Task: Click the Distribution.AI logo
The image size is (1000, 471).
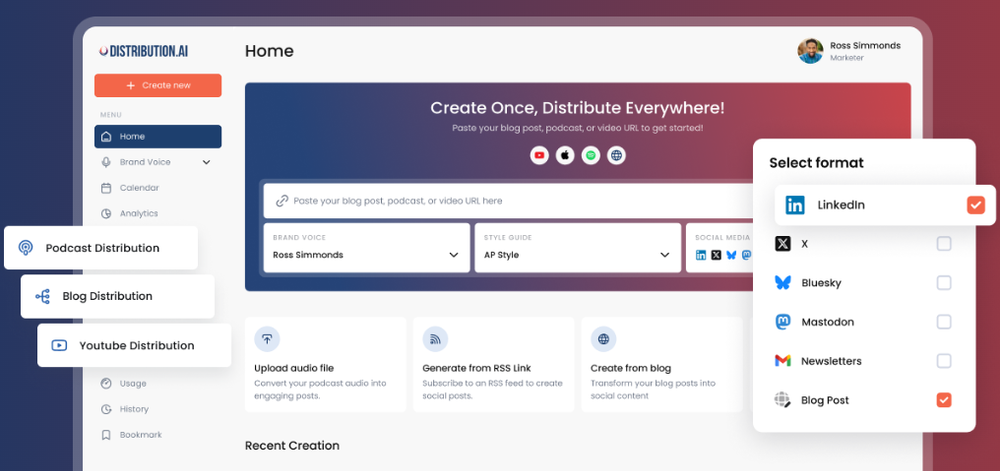Action: [143, 51]
